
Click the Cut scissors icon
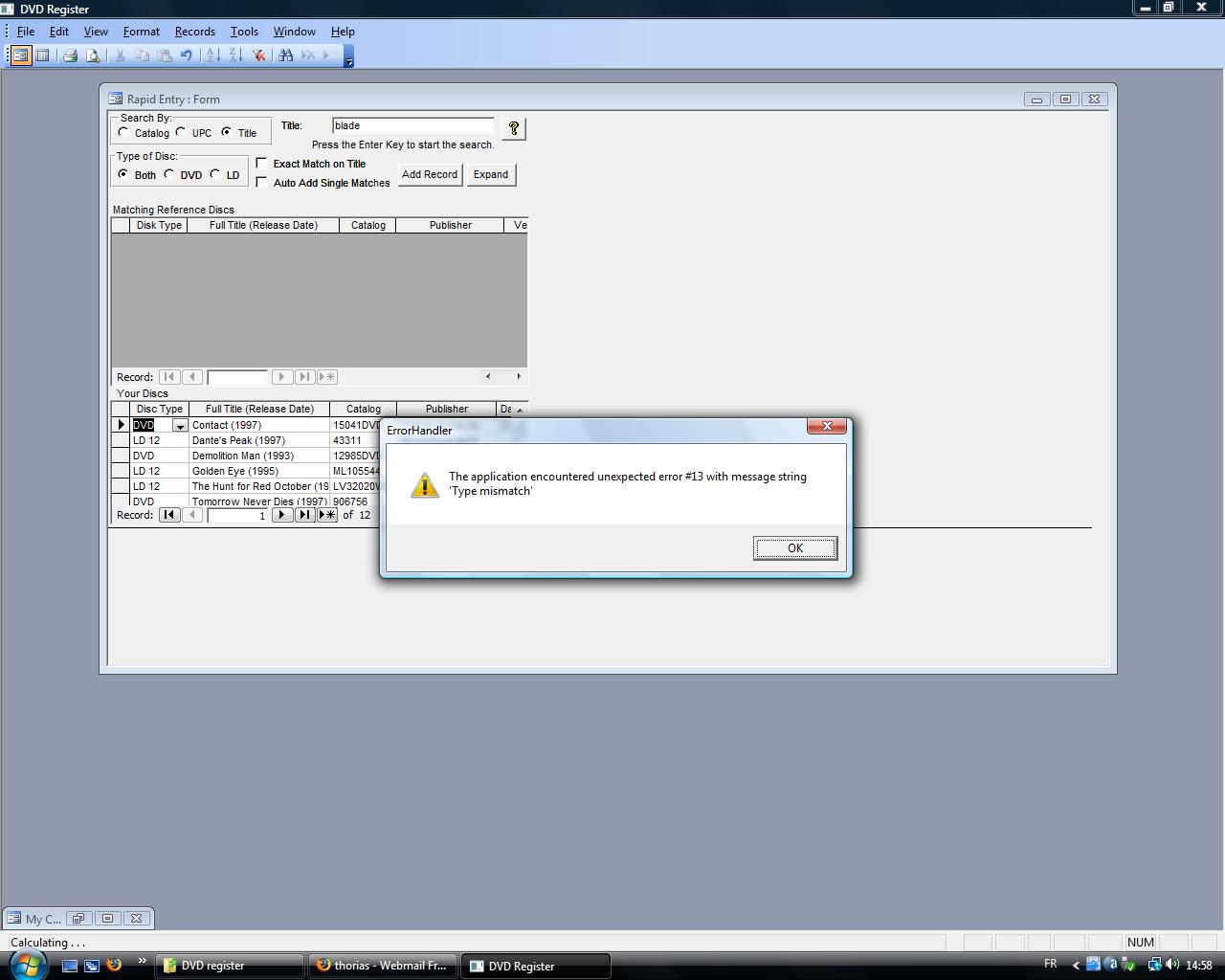(x=120, y=56)
